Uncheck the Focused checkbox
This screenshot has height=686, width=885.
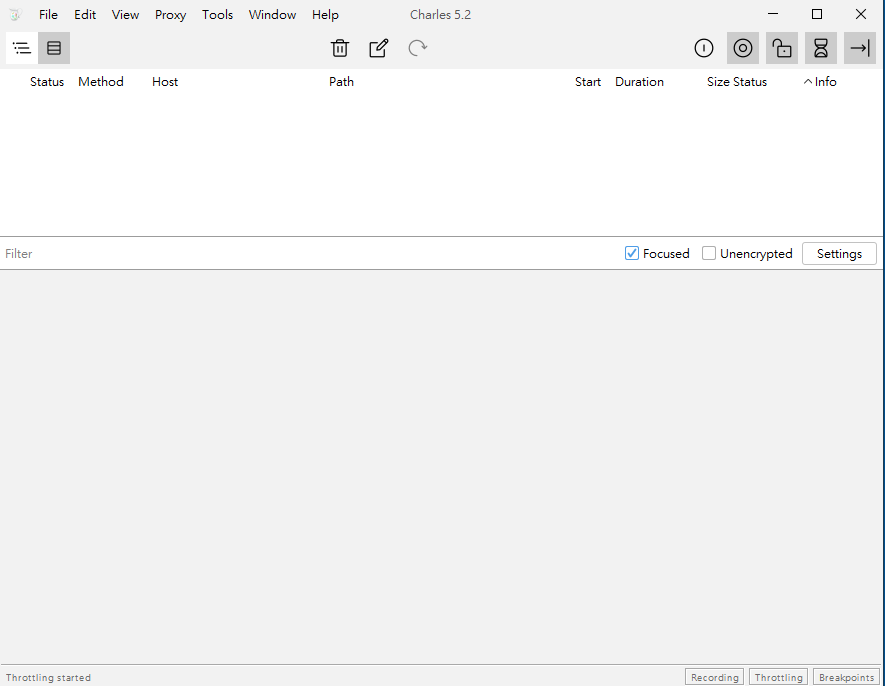point(632,254)
